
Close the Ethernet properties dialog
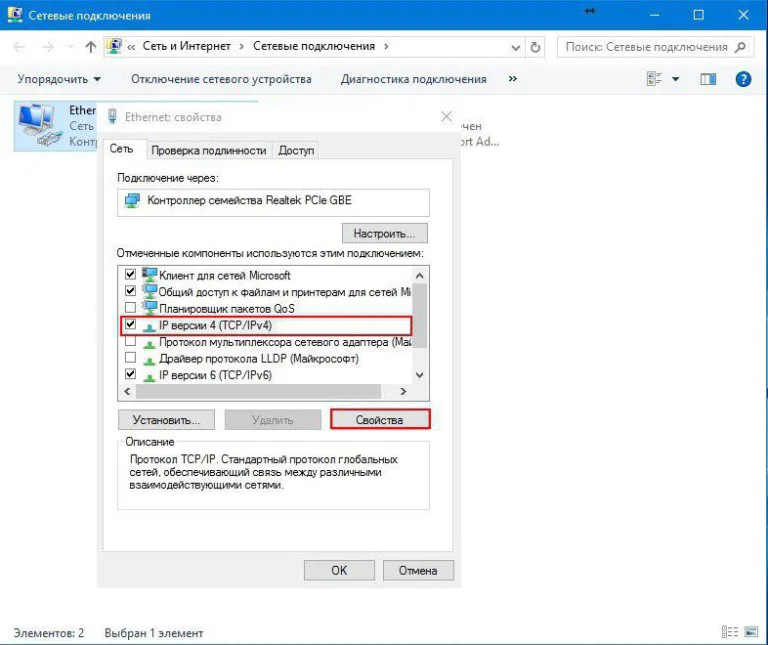(446, 117)
